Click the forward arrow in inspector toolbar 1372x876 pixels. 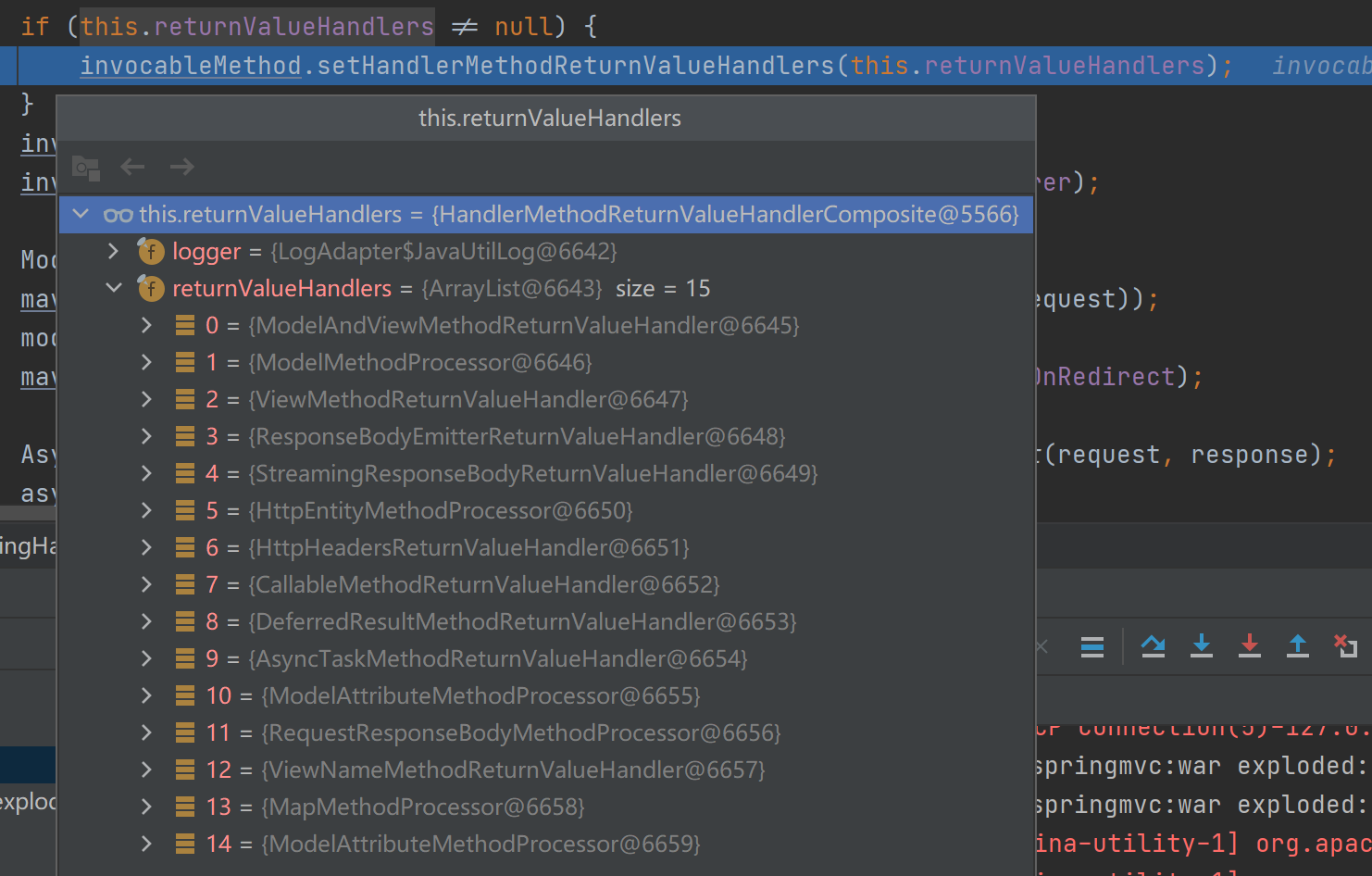click(x=182, y=167)
